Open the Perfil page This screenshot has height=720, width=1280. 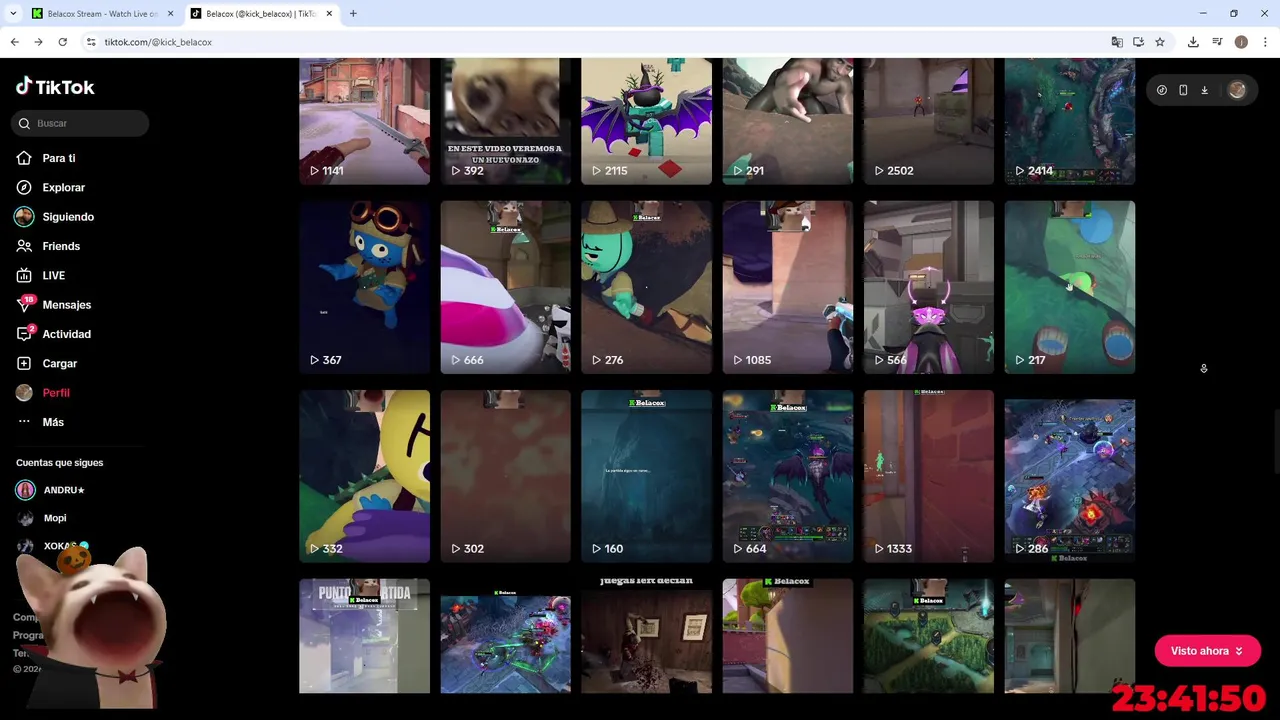click(x=43, y=393)
